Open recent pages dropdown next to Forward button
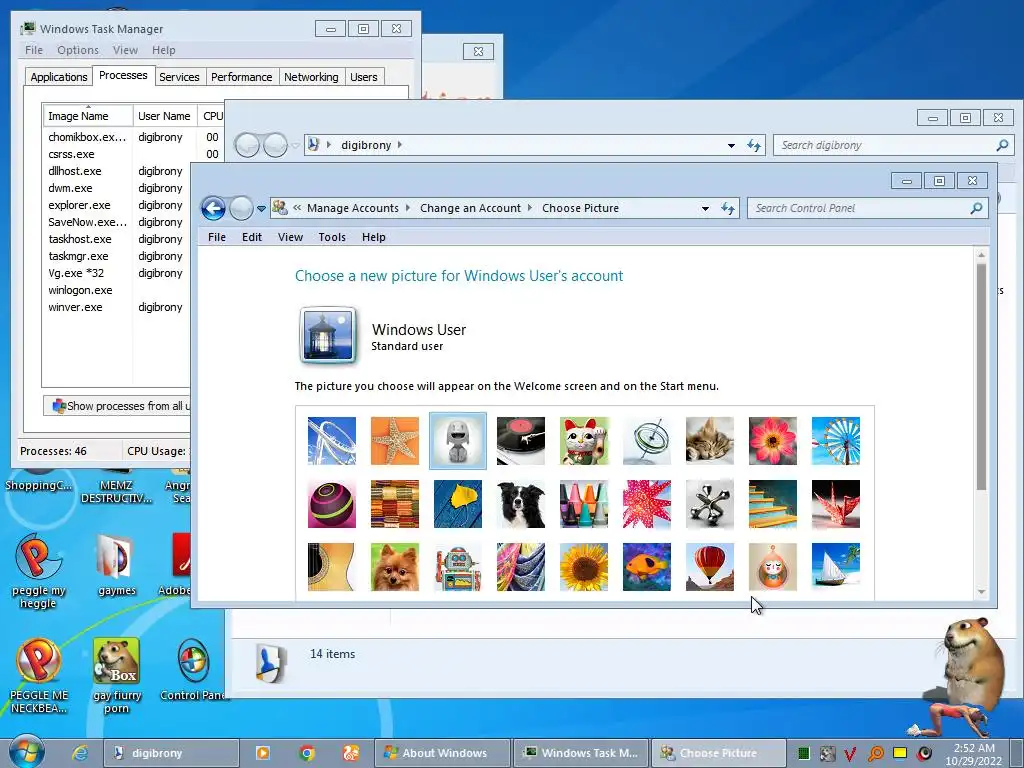The width and height of the screenshot is (1024, 768). (x=261, y=209)
